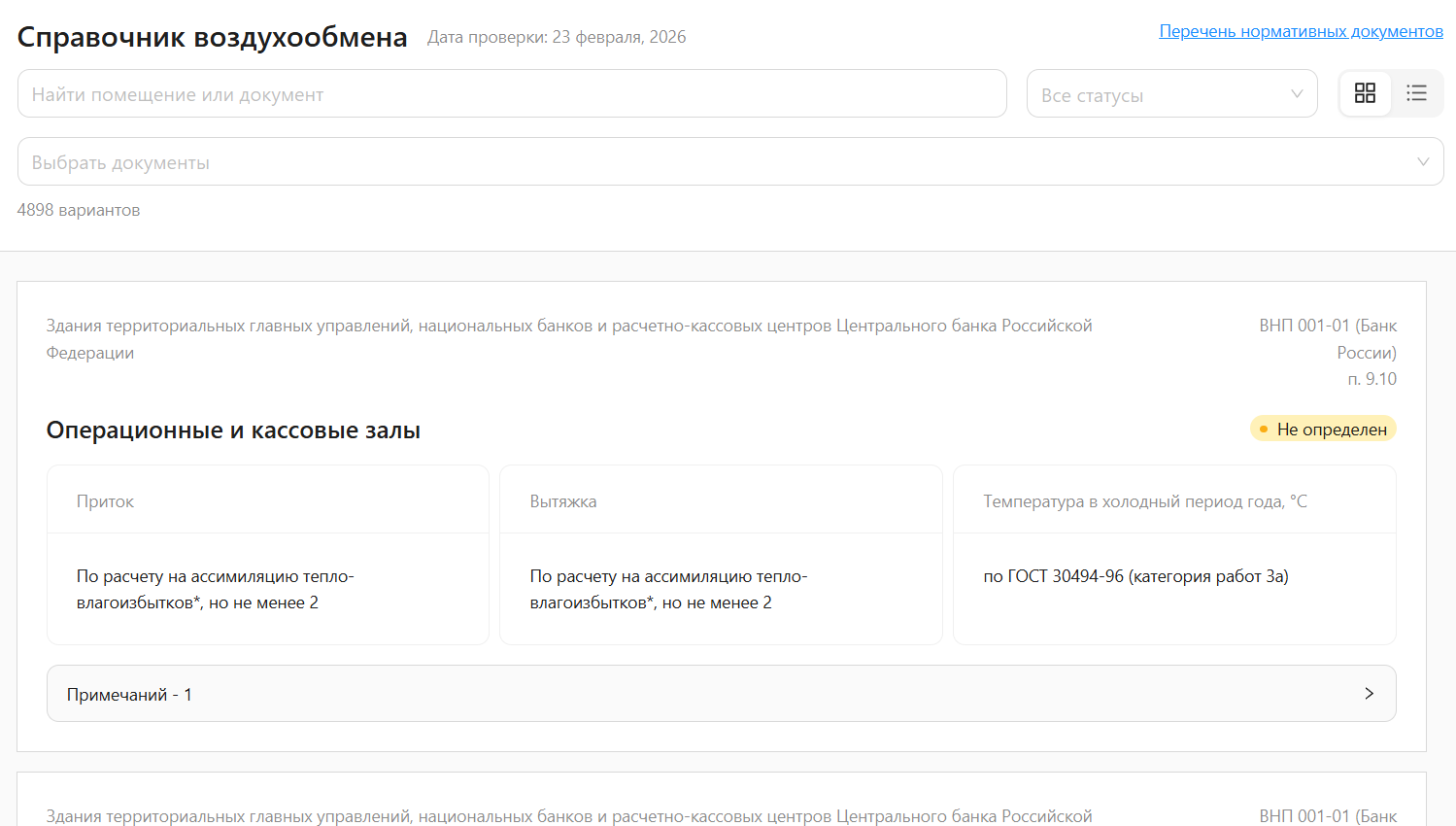Focus the Найти помещение или документ field

pyautogui.click(x=512, y=94)
